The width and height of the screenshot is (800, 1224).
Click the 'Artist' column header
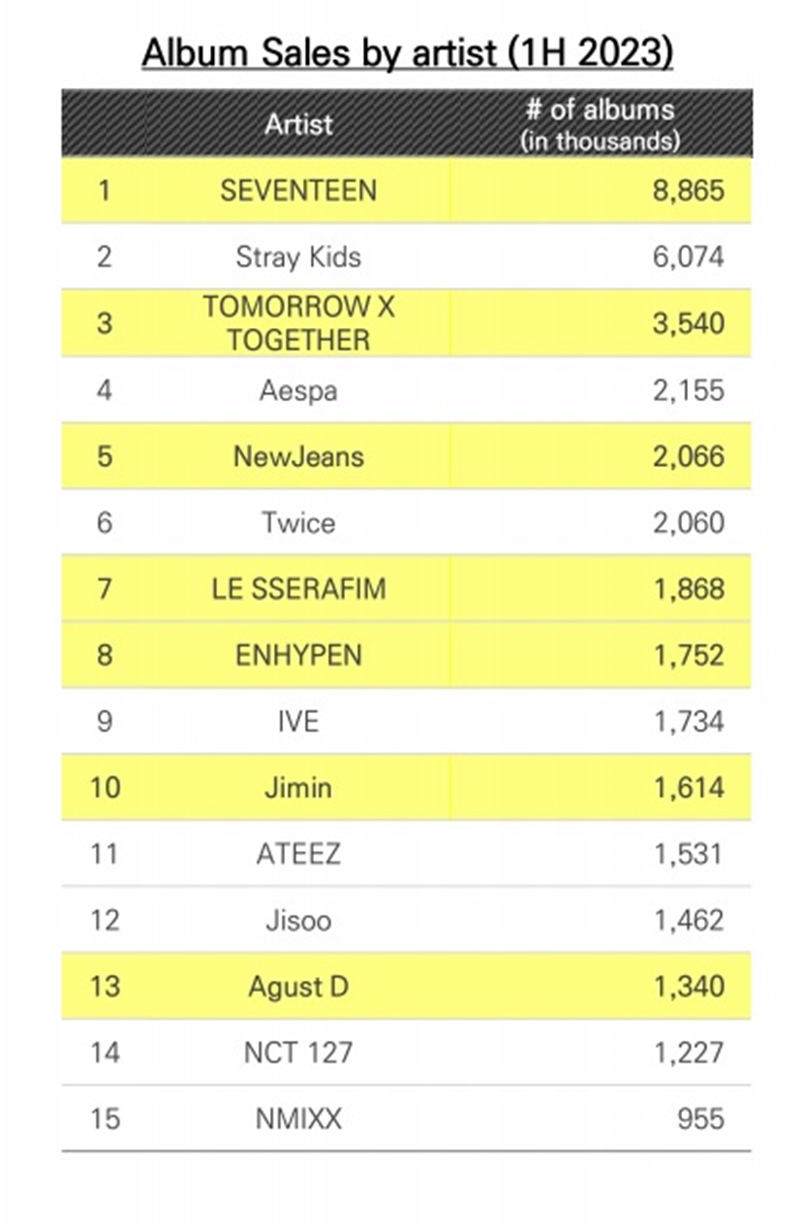pyautogui.click(x=298, y=125)
